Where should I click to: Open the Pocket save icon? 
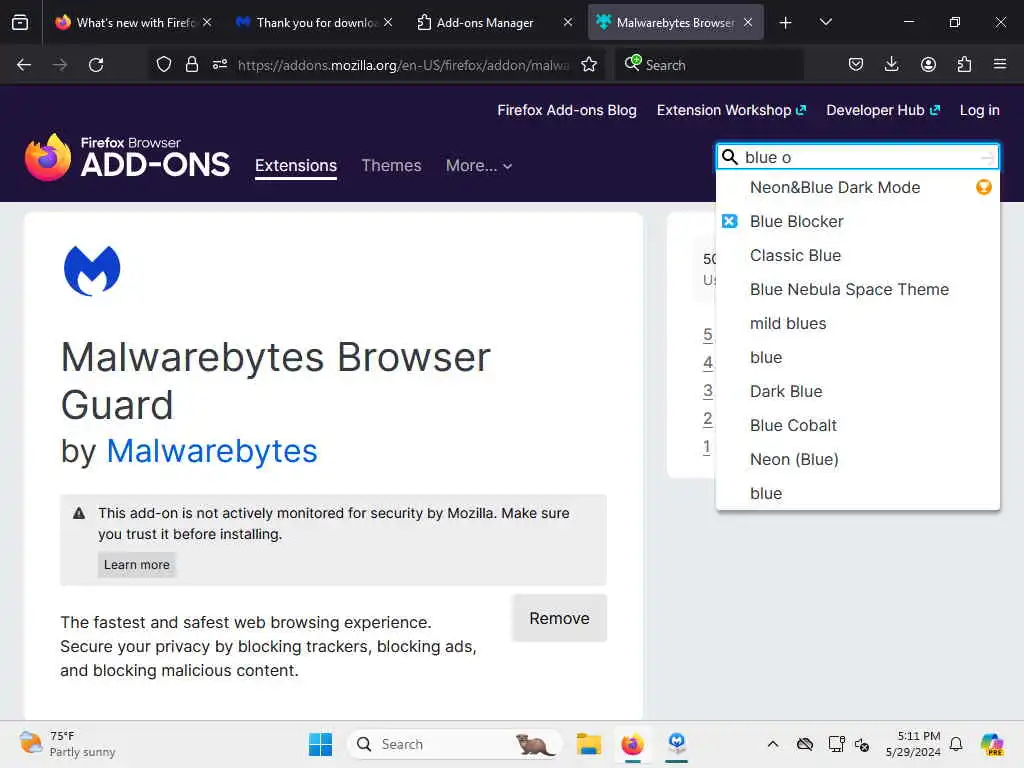coord(856,64)
